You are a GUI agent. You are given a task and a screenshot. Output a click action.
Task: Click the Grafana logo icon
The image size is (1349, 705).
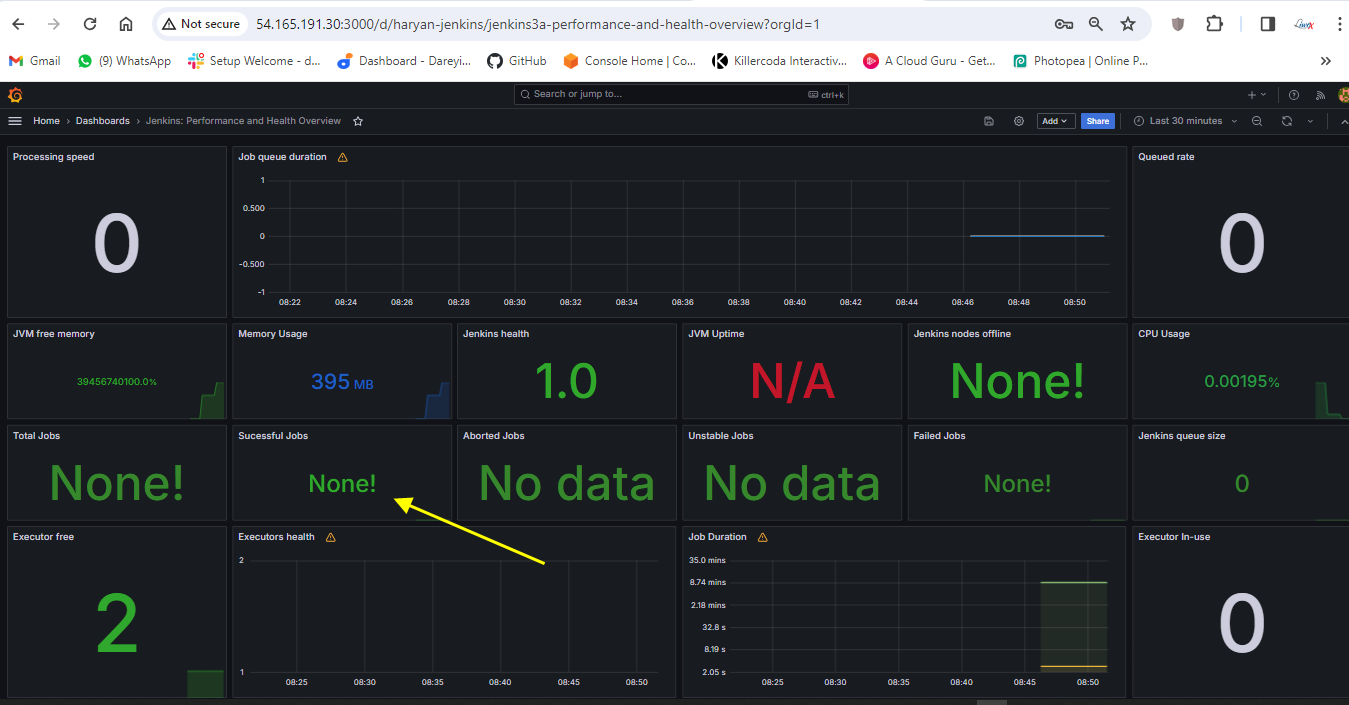point(15,95)
